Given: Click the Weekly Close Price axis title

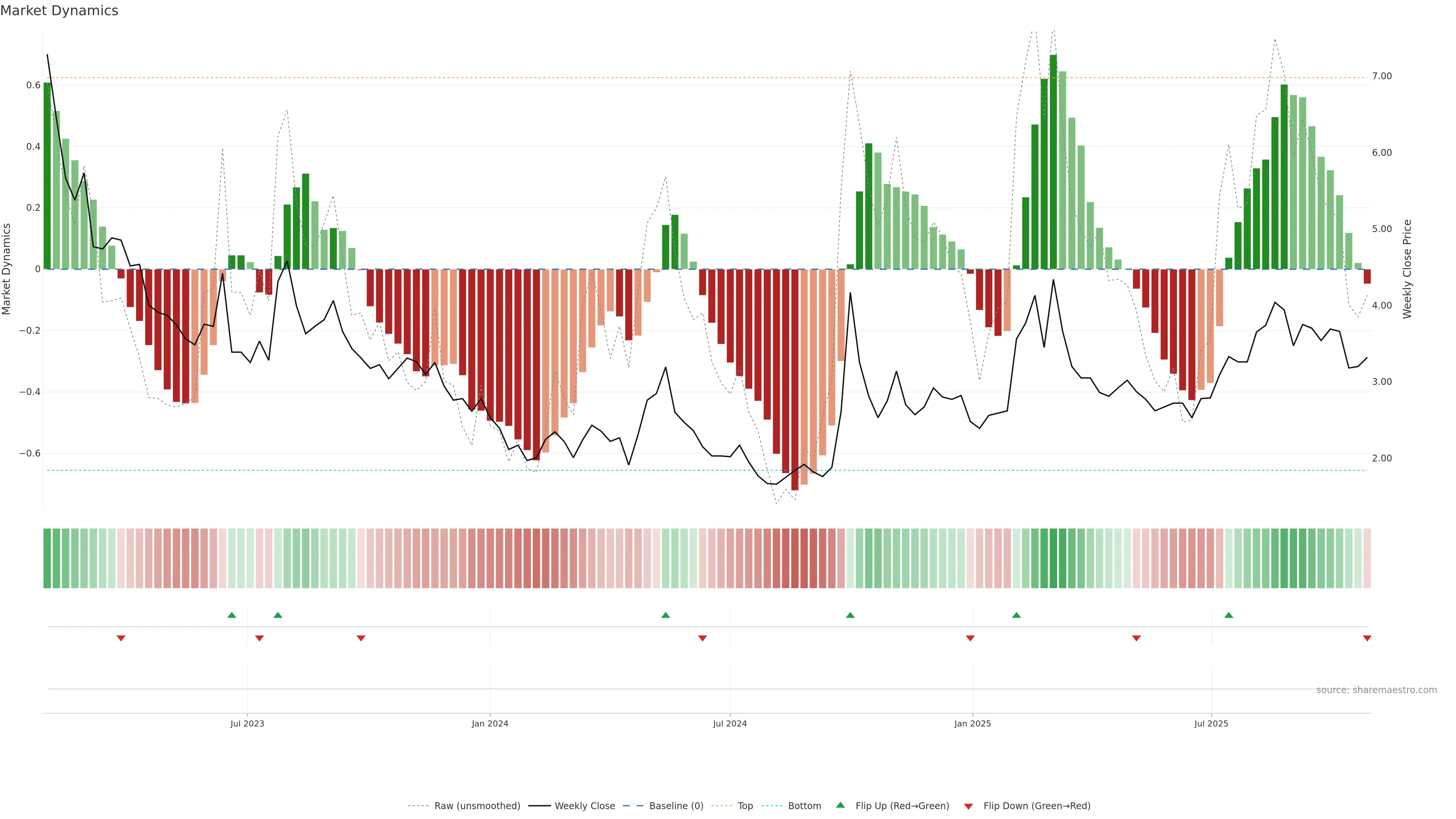Looking at the screenshot, I should click(x=1407, y=269).
